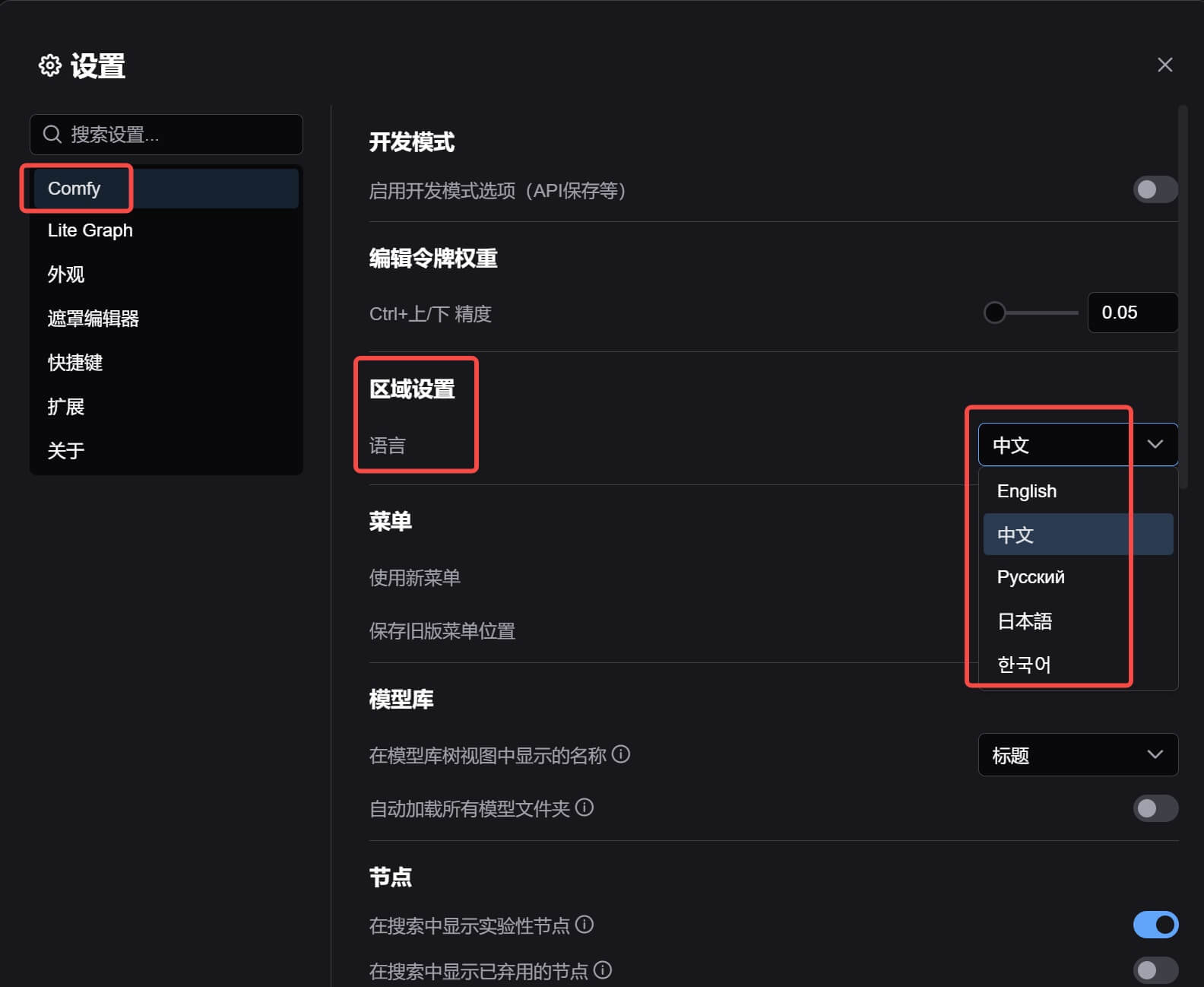Switch to the Lite Graph category
Screen dimensions: 1204x987
click(x=166, y=230)
